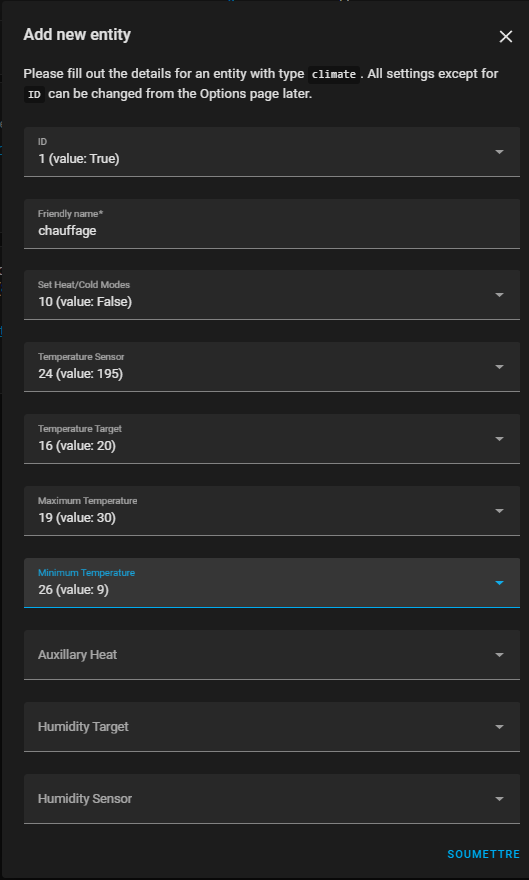Open Maximum Temperature field value 19
529x880 pixels.
[x=272, y=511]
